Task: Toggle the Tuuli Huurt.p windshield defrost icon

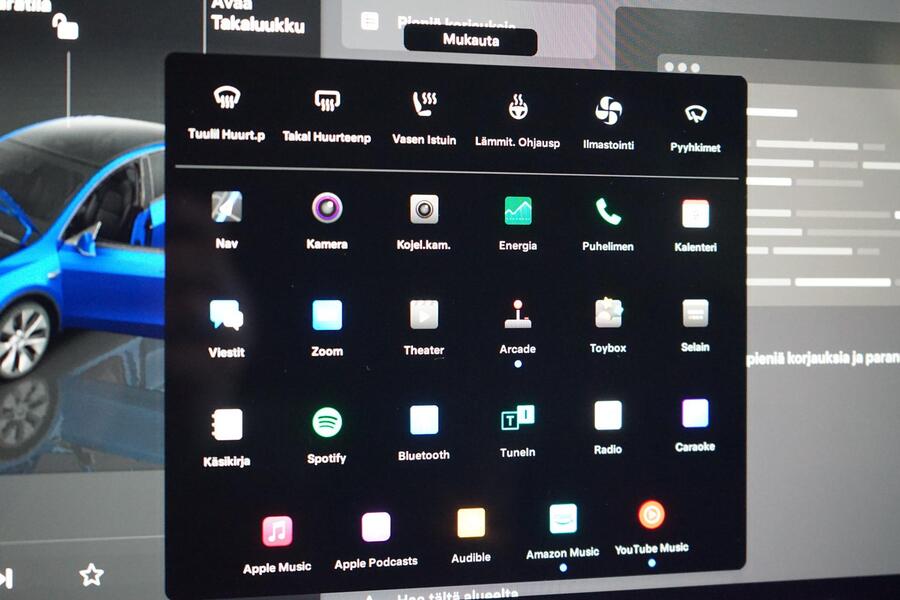Action: coord(227,98)
